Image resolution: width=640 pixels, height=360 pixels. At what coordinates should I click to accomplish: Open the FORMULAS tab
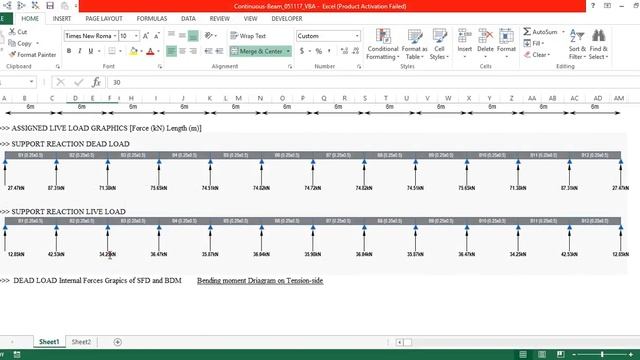[x=152, y=19]
